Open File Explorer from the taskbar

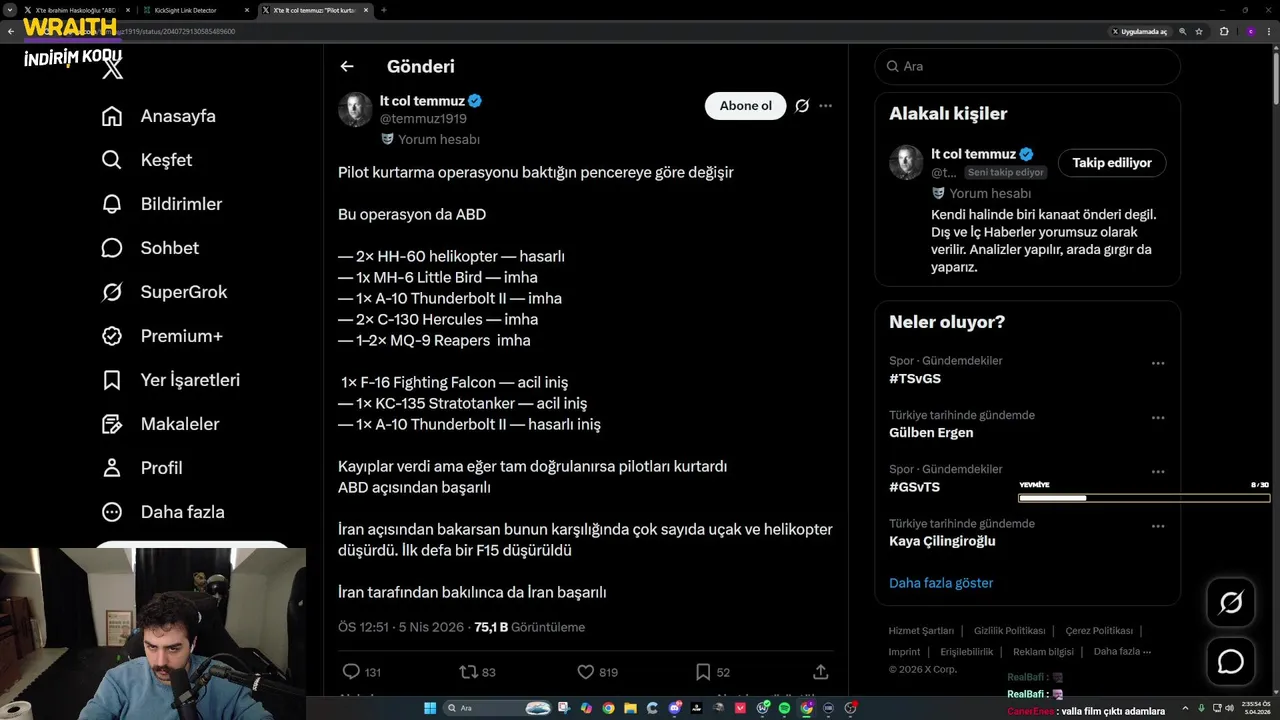click(x=631, y=708)
